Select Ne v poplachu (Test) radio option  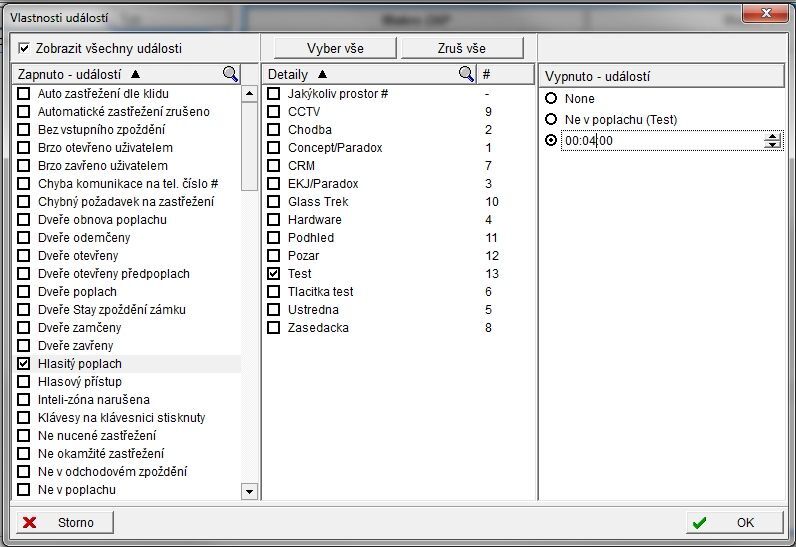[x=551, y=120]
